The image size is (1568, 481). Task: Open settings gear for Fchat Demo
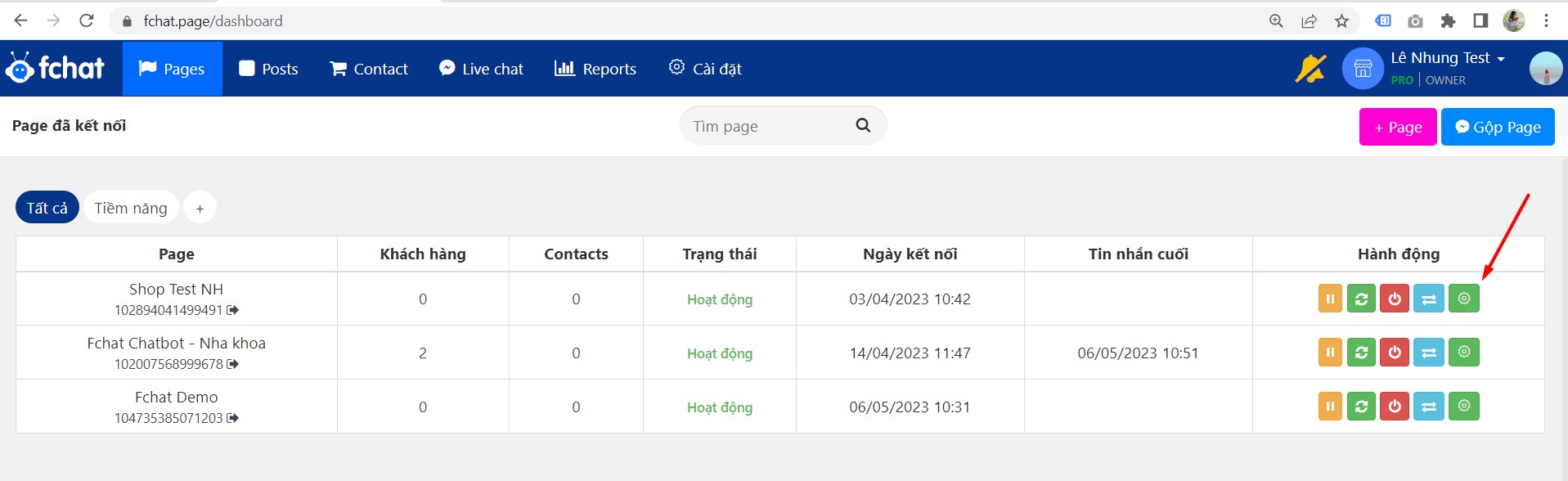point(1464,407)
